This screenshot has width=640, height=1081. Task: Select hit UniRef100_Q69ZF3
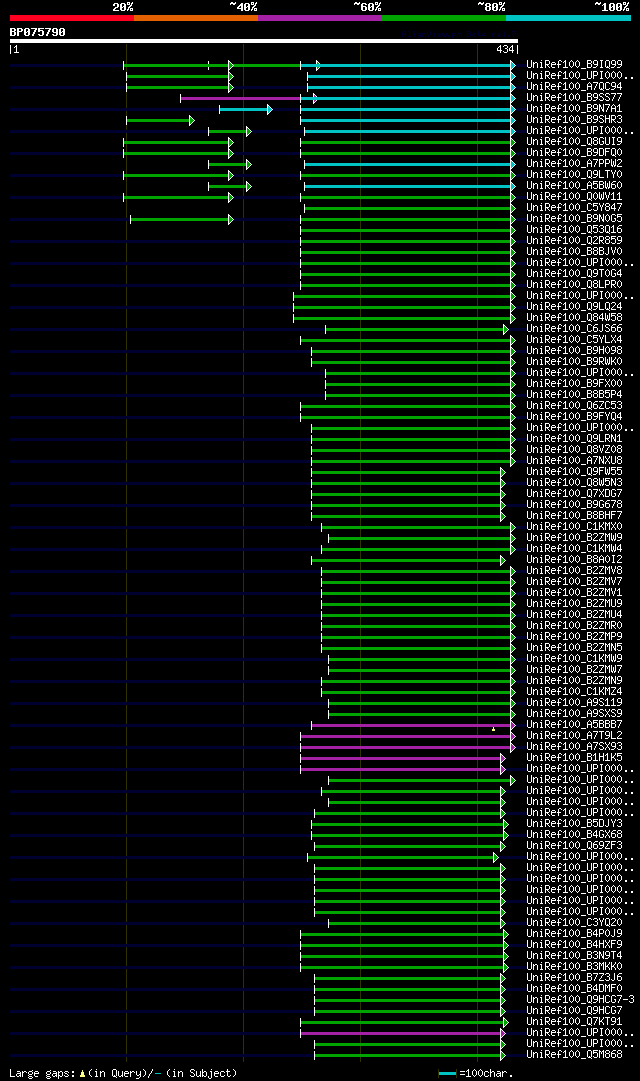click(x=574, y=846)
